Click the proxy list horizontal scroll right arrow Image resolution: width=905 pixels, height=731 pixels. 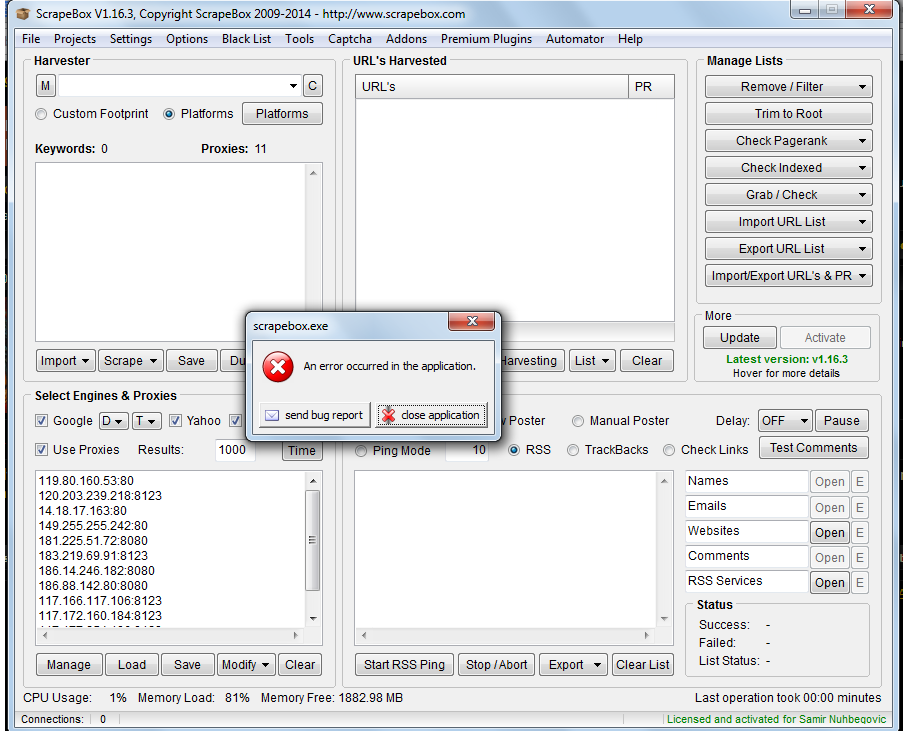[296, 635]
